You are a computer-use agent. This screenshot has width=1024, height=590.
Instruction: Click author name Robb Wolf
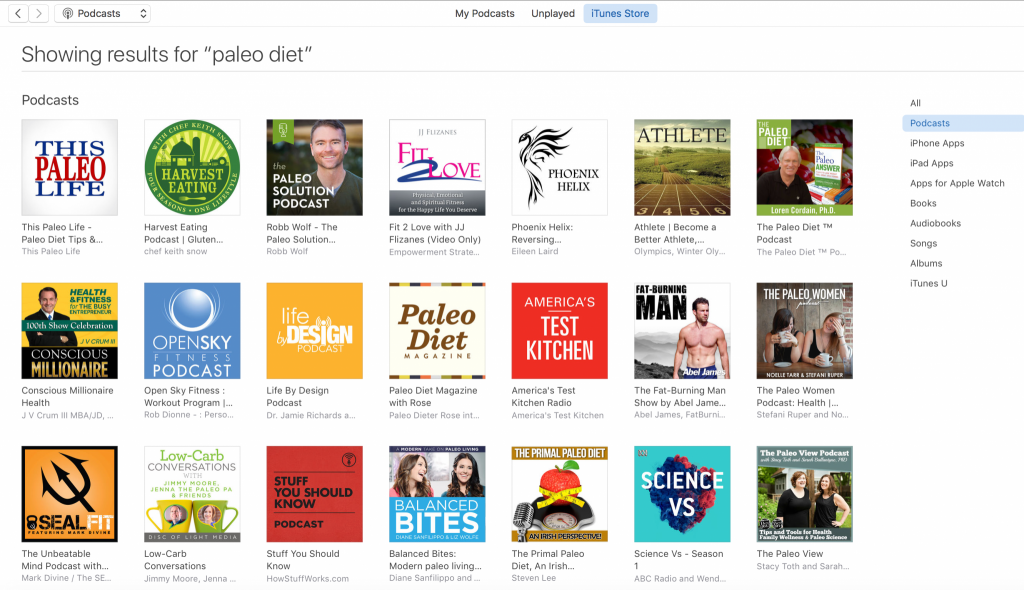coord(287,251)
